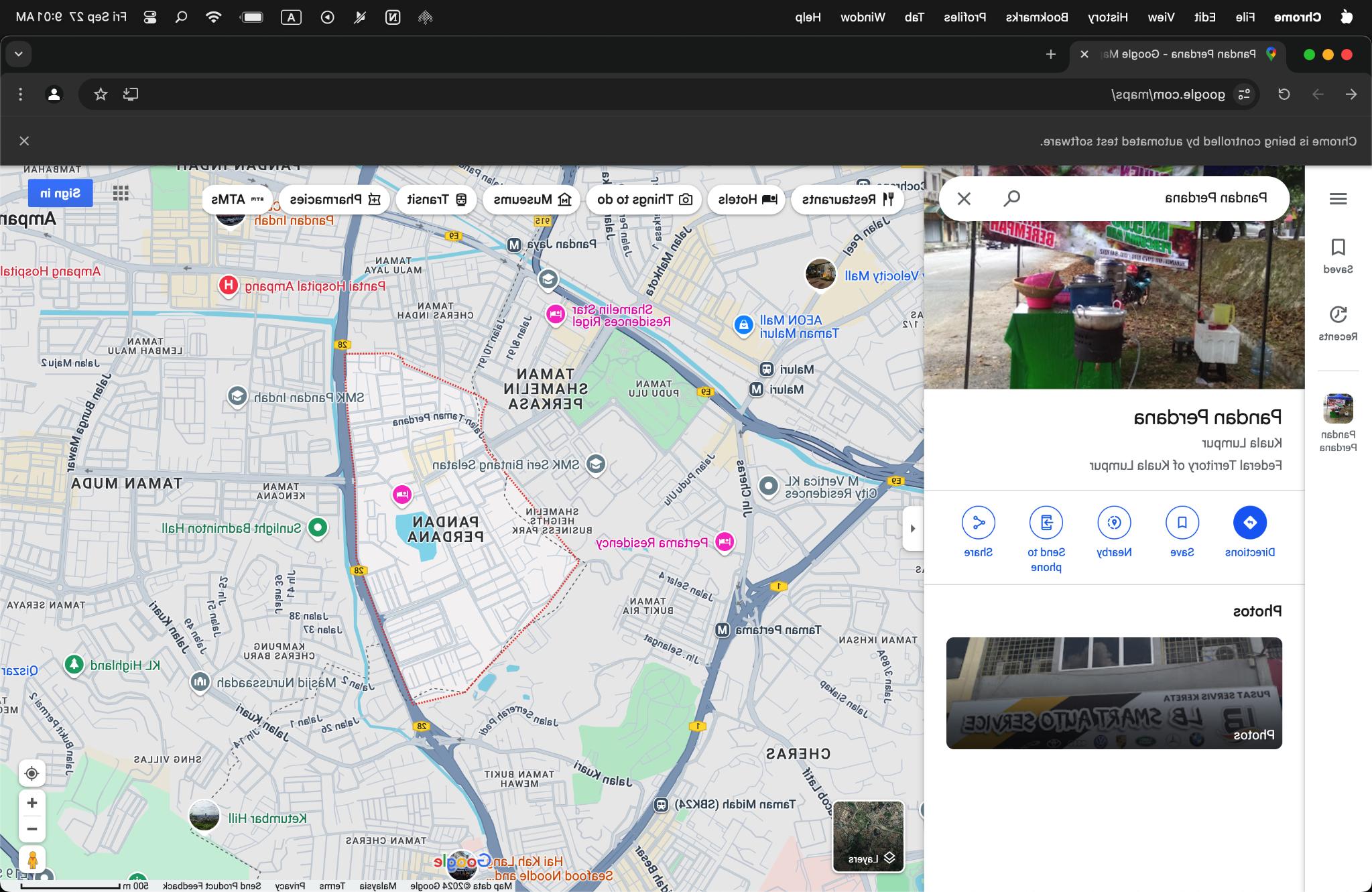Select the Things to do chip

[x=644, y=200]
